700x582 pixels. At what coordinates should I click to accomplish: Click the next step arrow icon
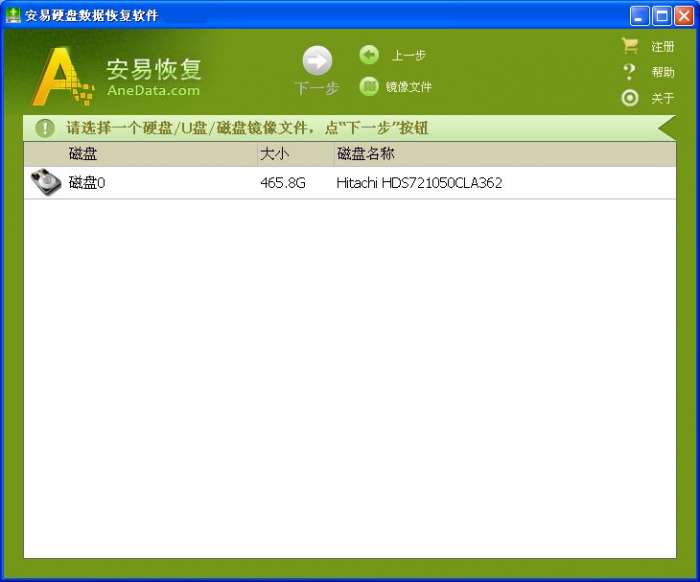point(317,60)
